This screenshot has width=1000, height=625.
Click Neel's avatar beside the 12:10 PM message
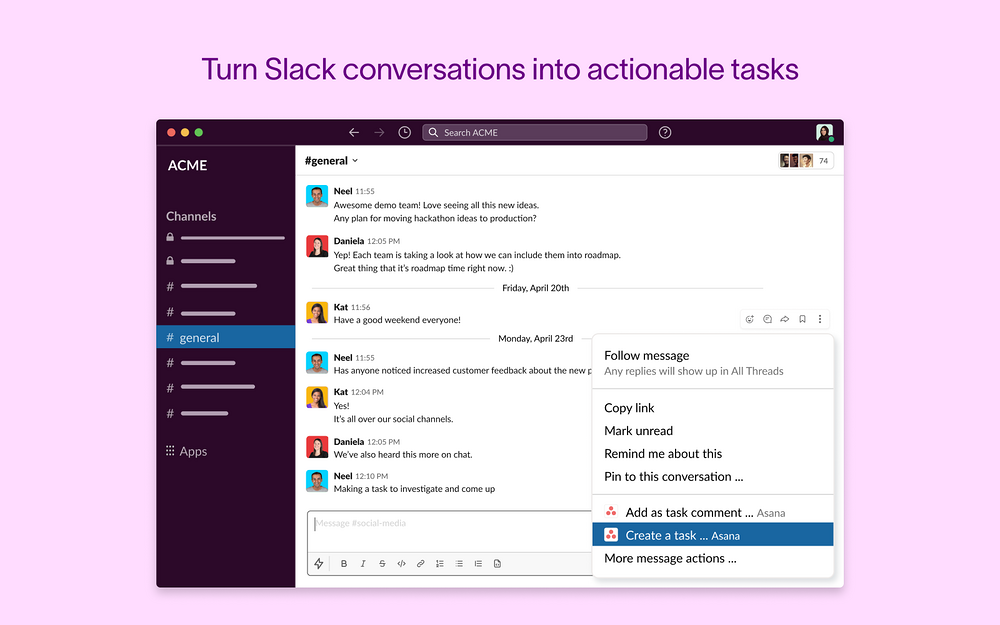[317, 481]
